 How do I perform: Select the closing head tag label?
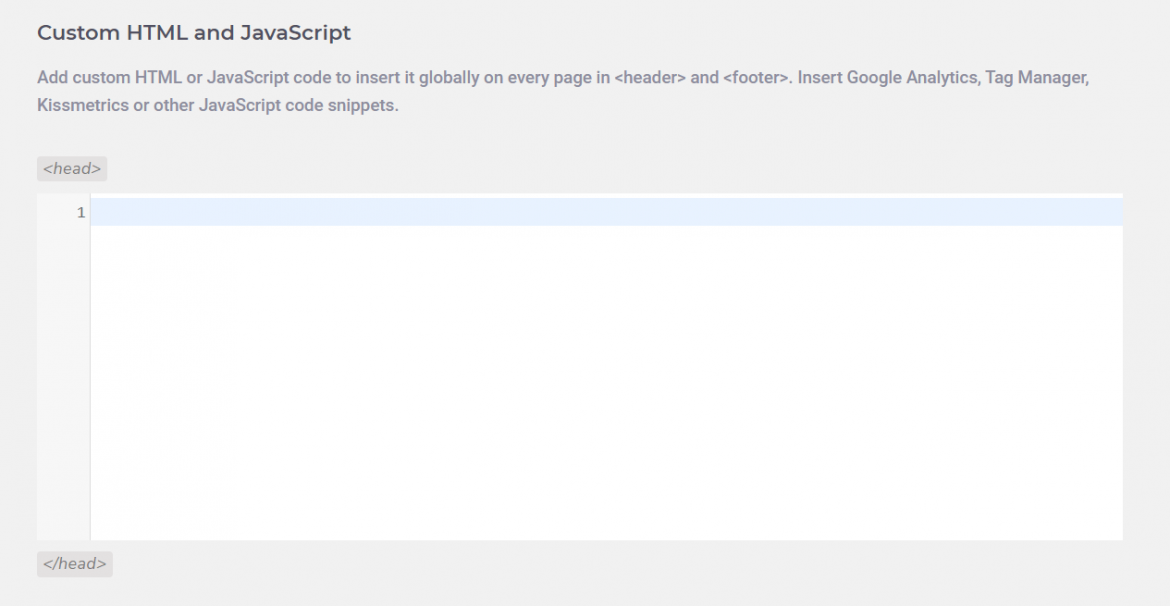(74, 563)
